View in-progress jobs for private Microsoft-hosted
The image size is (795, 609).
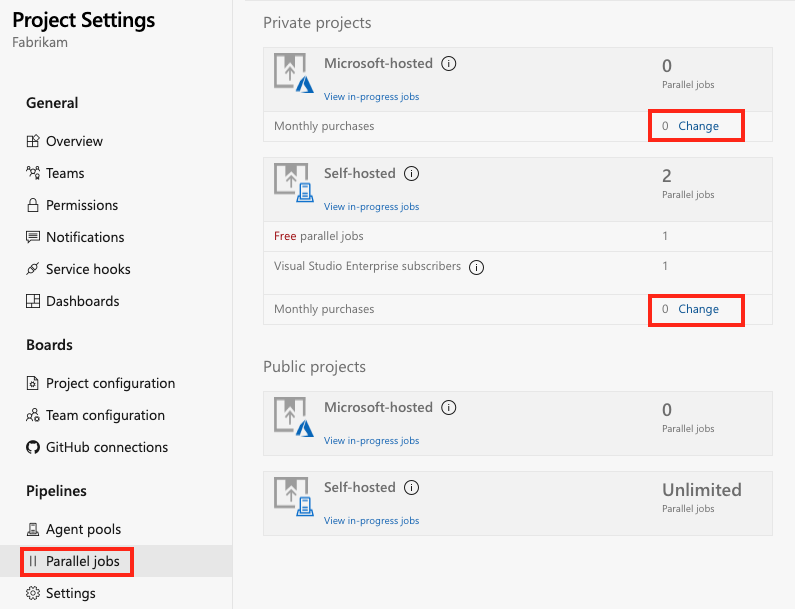point(371,97)
